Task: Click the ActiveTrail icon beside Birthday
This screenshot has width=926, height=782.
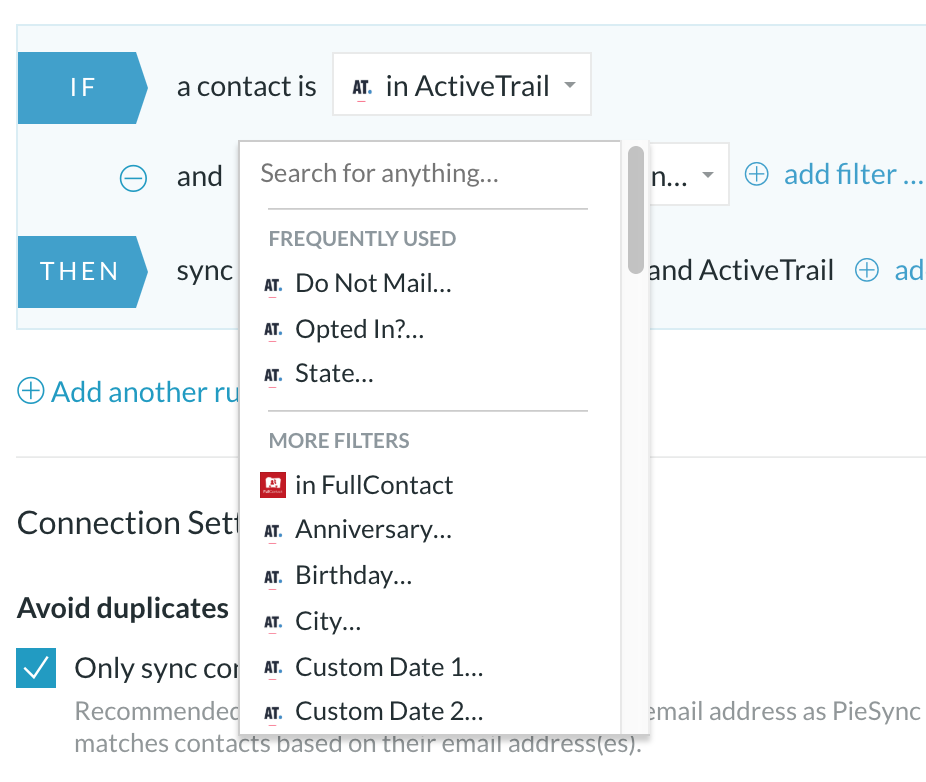Action: [273, 578]
